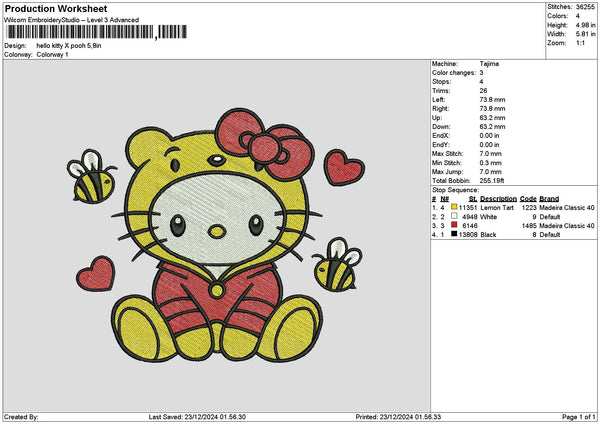Click the "Right:" measurement label
Image resolution: width=600 pixels, height=424 pixels.
click(440, 109)
